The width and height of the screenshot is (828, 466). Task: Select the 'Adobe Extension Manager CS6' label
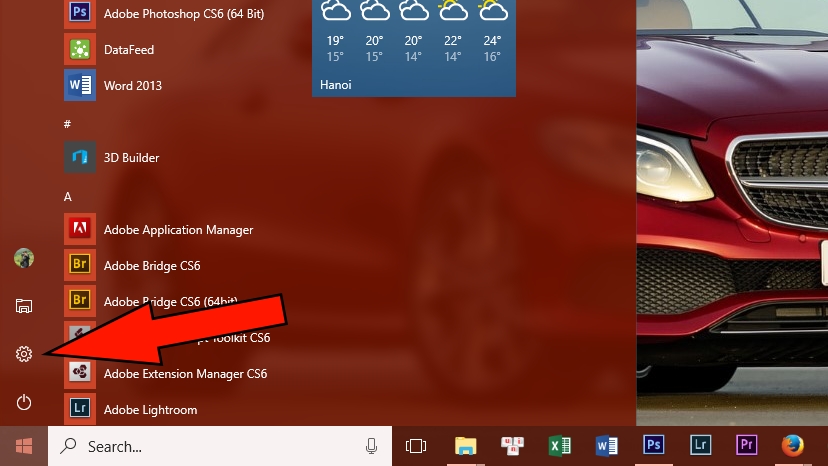[185, 374]
